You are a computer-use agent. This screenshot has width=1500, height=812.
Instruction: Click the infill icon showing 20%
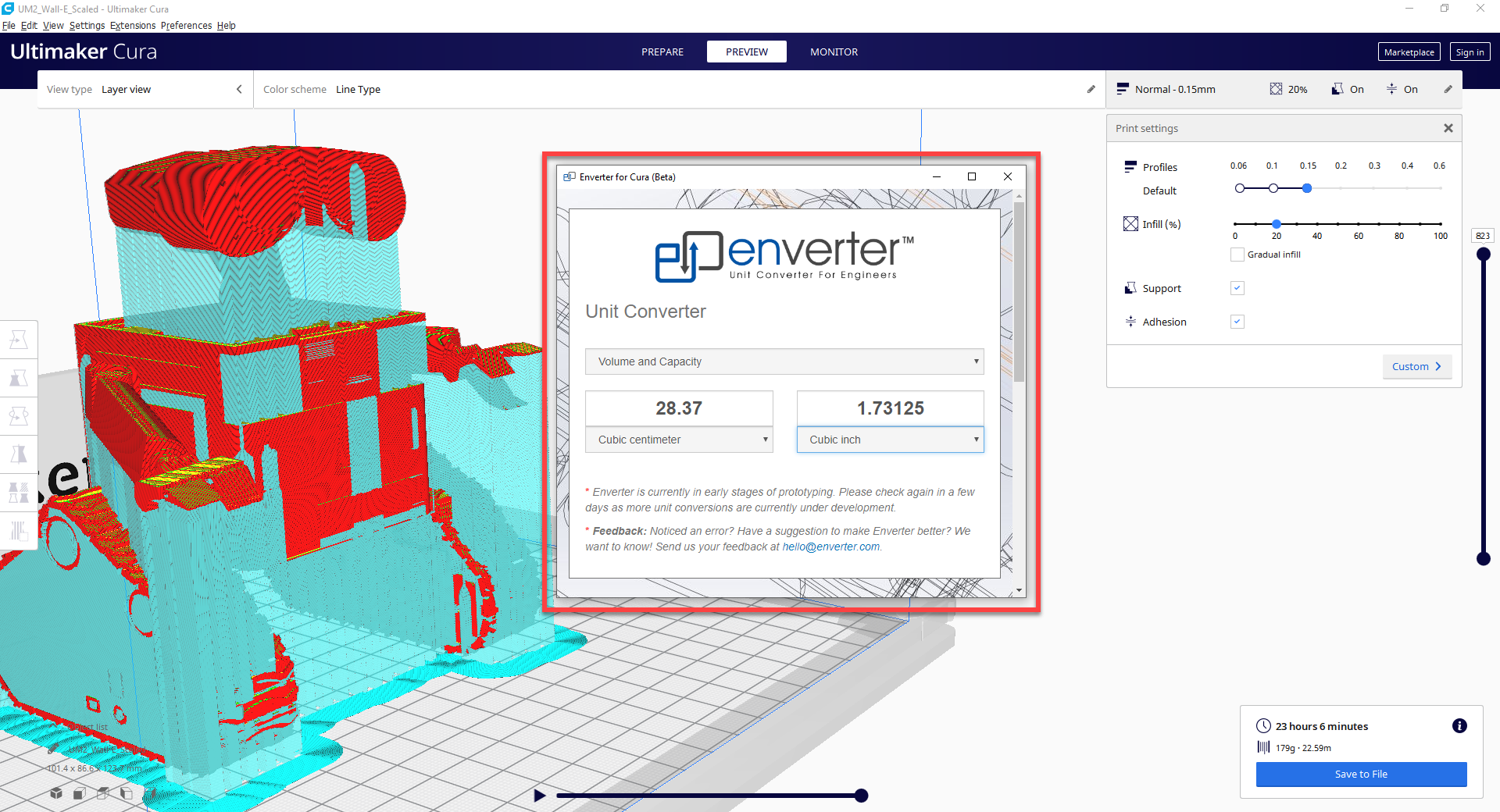[1276, 89]
